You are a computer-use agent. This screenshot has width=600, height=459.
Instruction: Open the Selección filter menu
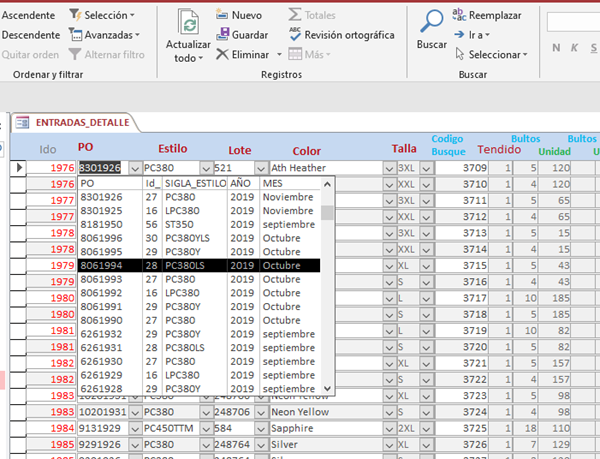click(x=103, y=15)
